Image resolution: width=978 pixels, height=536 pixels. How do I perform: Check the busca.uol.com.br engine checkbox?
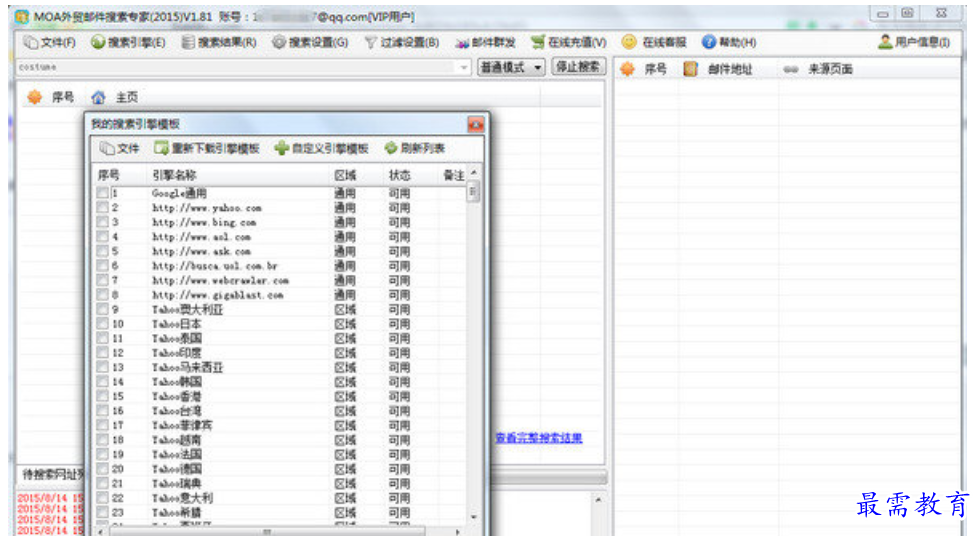click(102, 266)
